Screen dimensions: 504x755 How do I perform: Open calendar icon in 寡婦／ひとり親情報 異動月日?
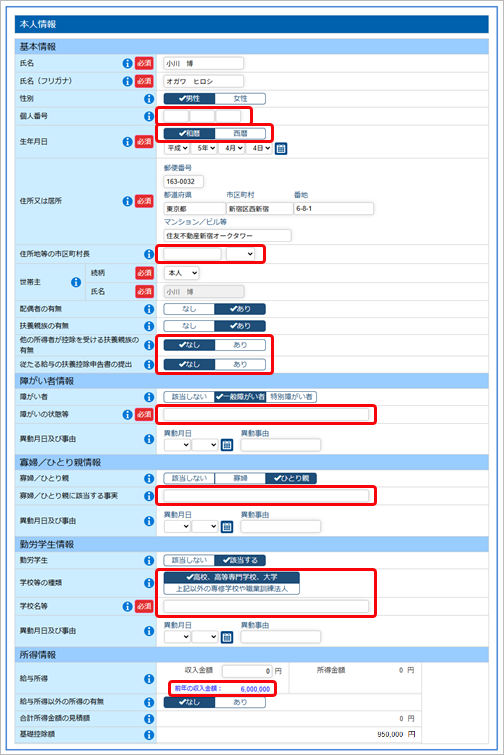(x=227, y=527)
